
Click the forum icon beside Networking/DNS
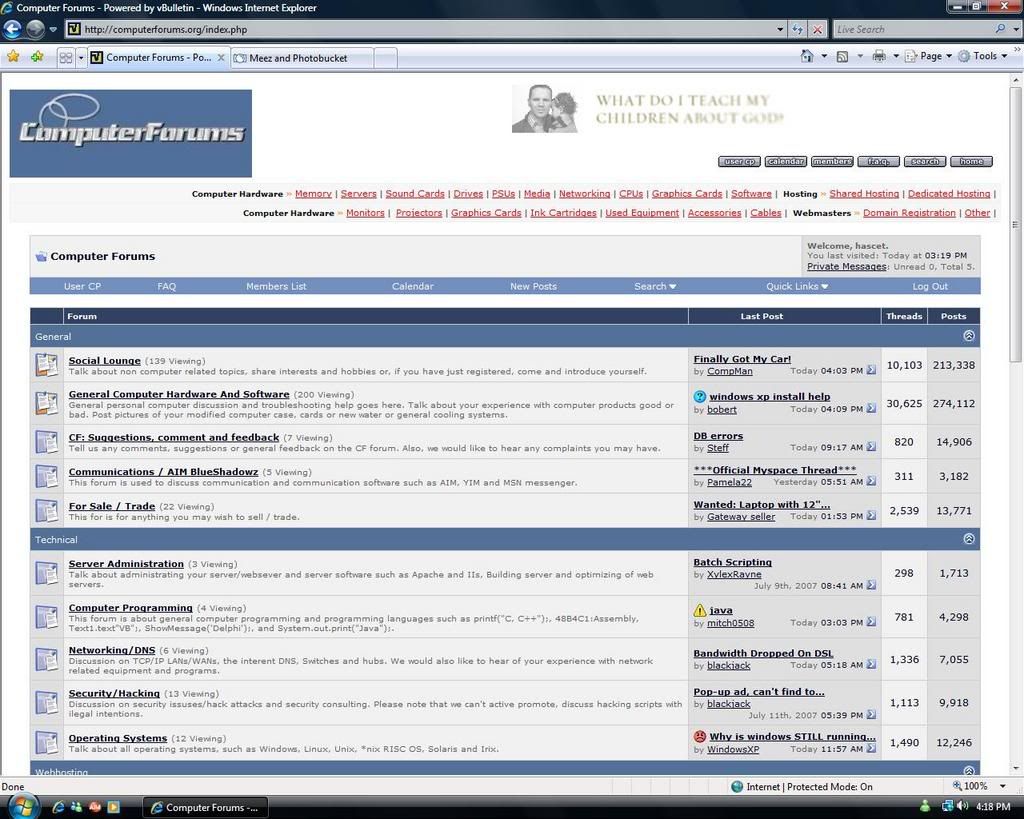tap(47, 660)
